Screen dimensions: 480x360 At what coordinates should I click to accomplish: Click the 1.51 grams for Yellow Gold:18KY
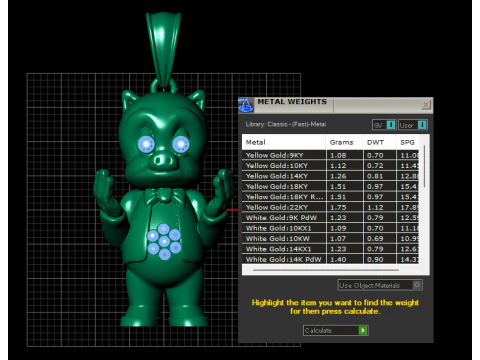pyautogui.click(x=345, y=186)
